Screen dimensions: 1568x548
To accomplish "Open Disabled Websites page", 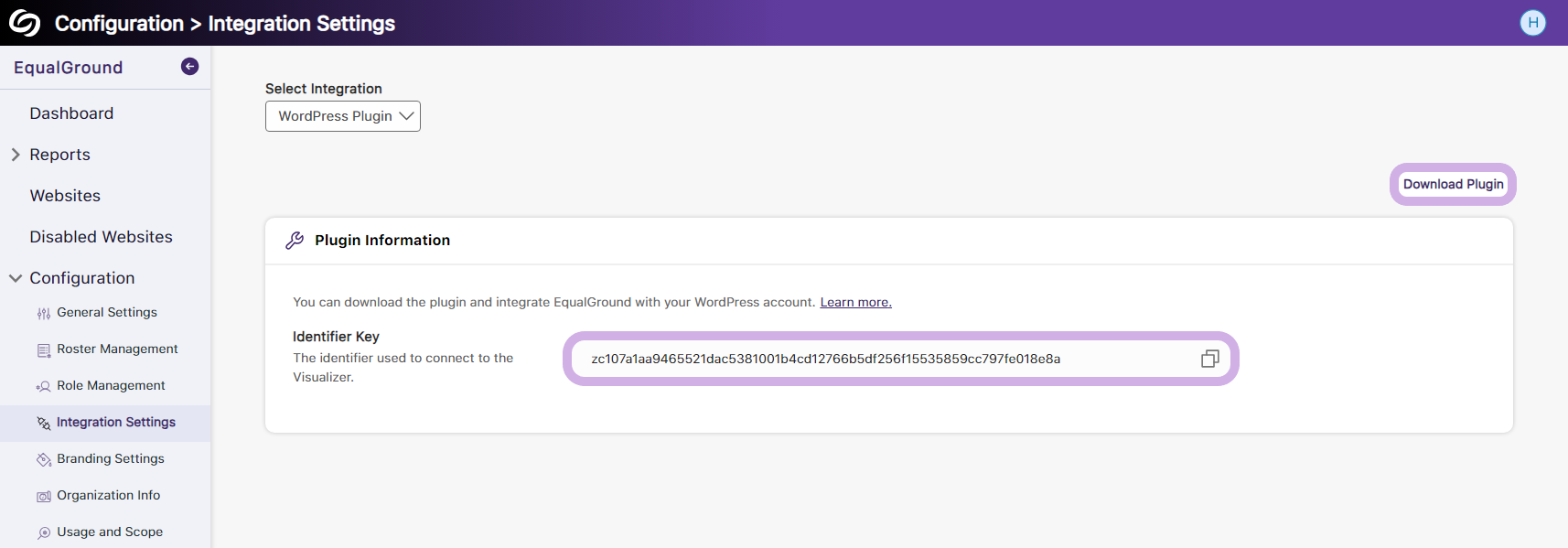I will [101, 237].
